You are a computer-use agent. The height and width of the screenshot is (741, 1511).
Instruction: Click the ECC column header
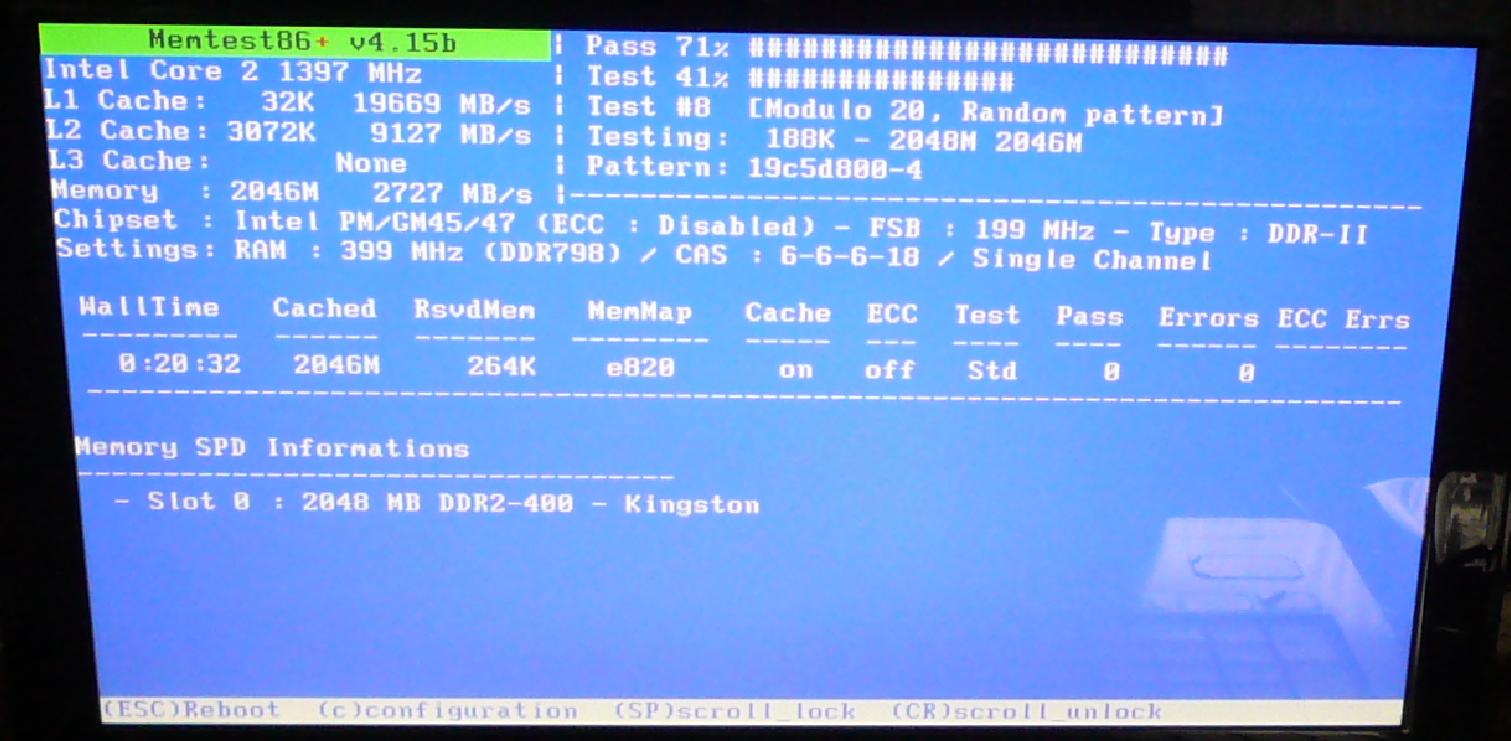point(892,315)
